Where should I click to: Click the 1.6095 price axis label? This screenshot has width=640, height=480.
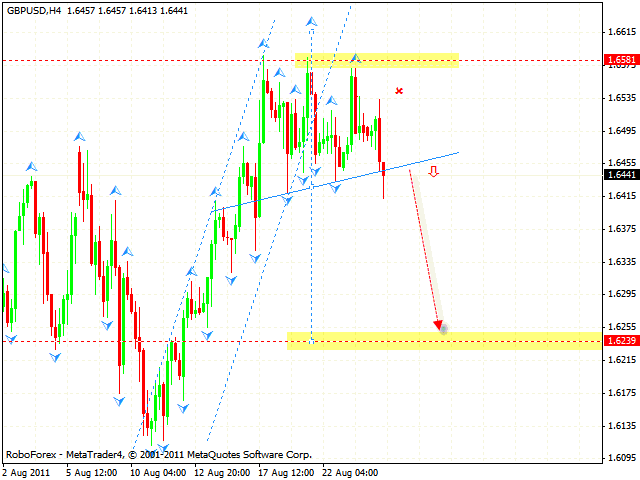point(622,458)
